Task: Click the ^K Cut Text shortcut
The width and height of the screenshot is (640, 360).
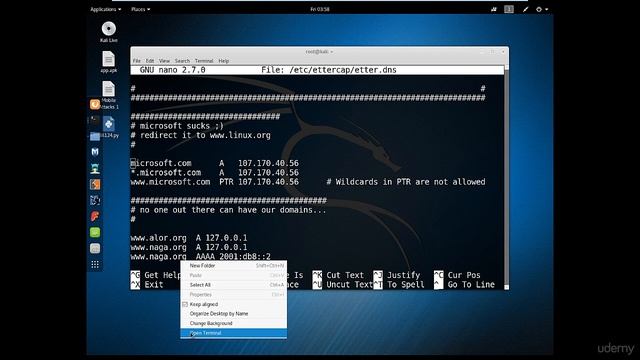Action: click(x=338, y=275)
